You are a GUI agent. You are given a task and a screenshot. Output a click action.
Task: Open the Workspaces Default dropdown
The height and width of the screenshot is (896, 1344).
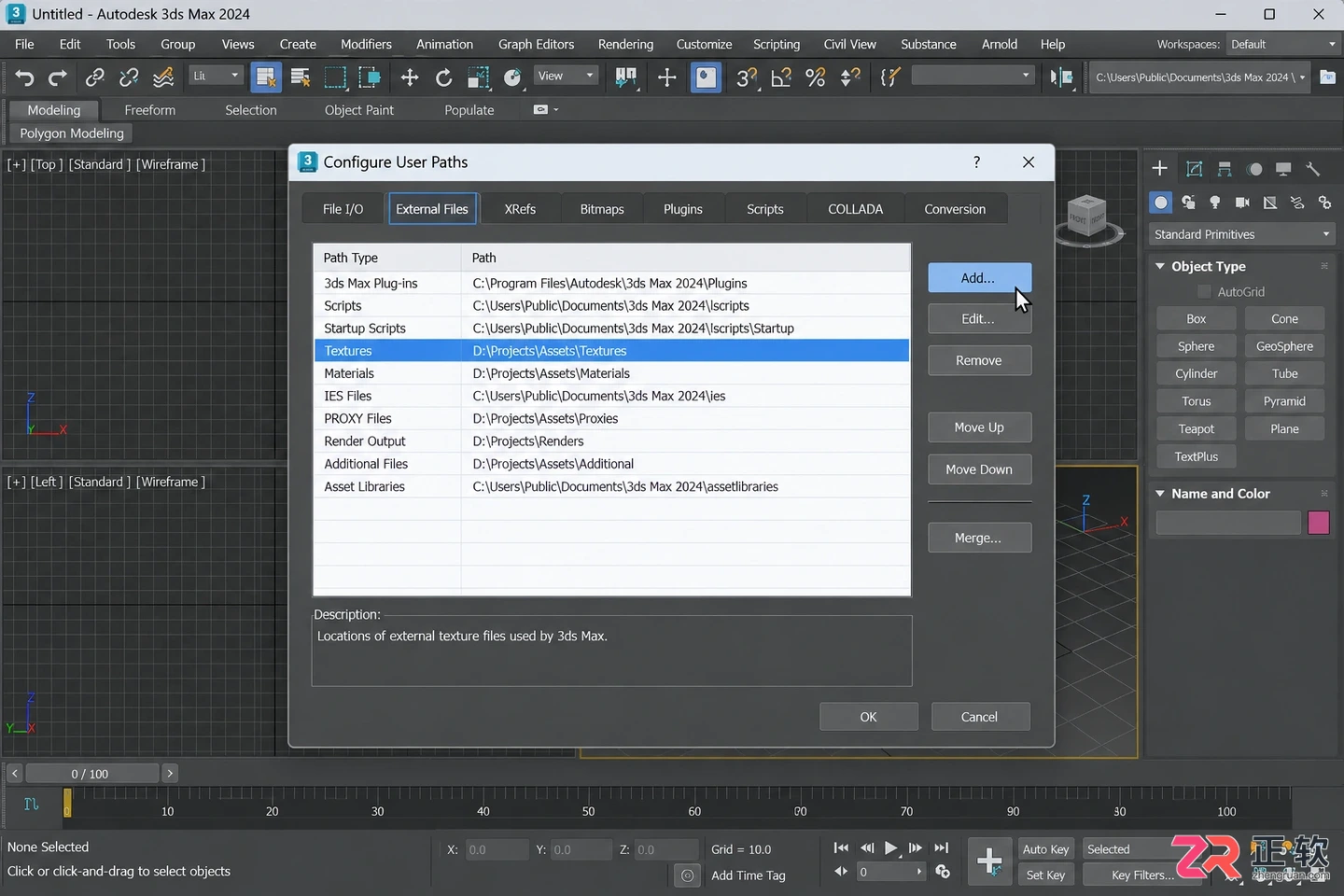[1282, 44]
